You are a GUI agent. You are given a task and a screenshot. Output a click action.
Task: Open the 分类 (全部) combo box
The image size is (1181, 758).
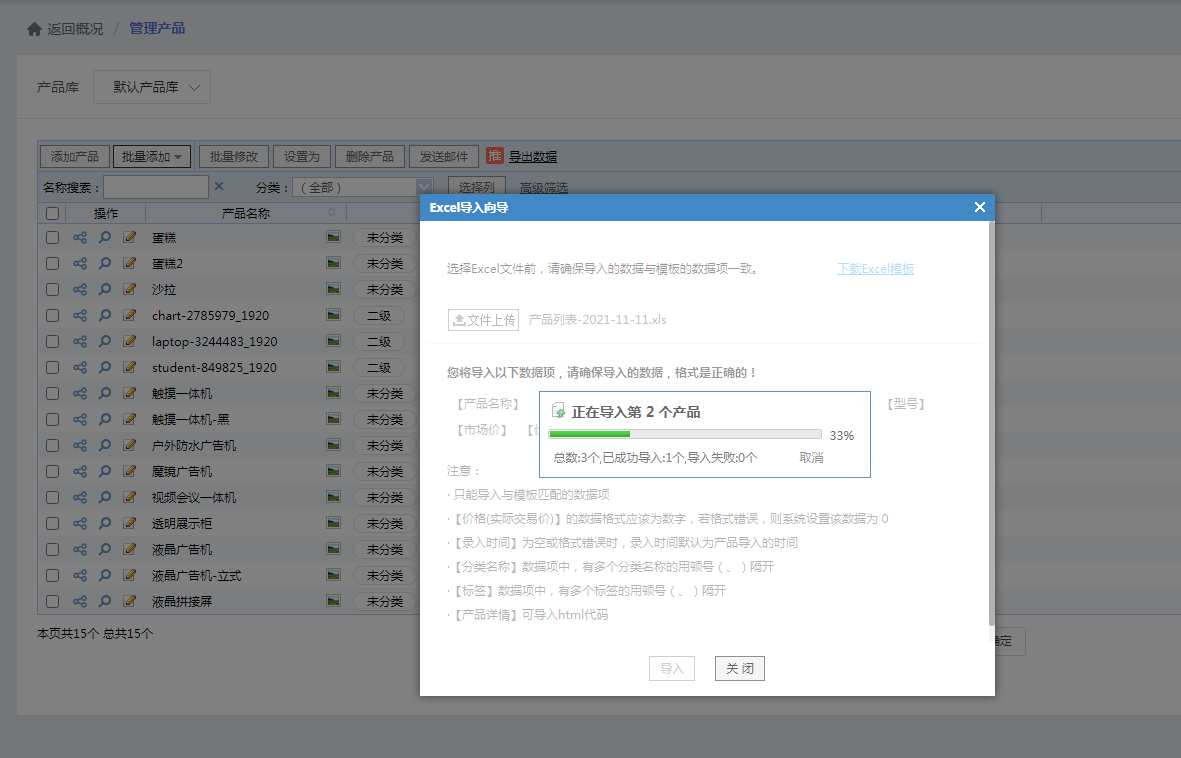click(x=362, y=187)
